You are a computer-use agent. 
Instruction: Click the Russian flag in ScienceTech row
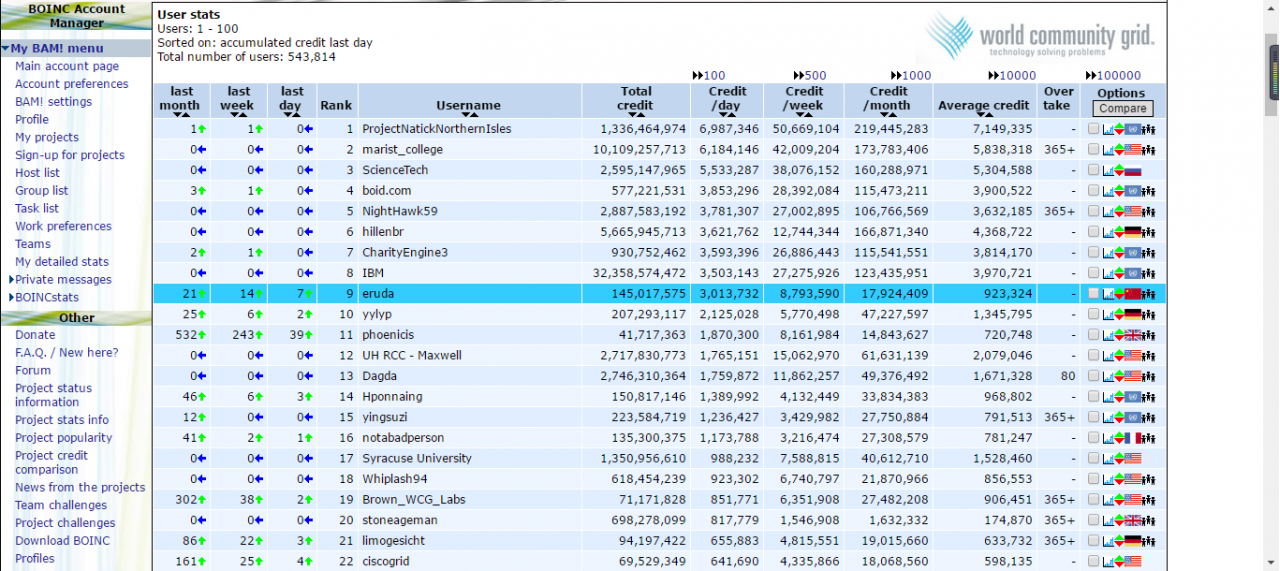click(x=1133, y=170)
